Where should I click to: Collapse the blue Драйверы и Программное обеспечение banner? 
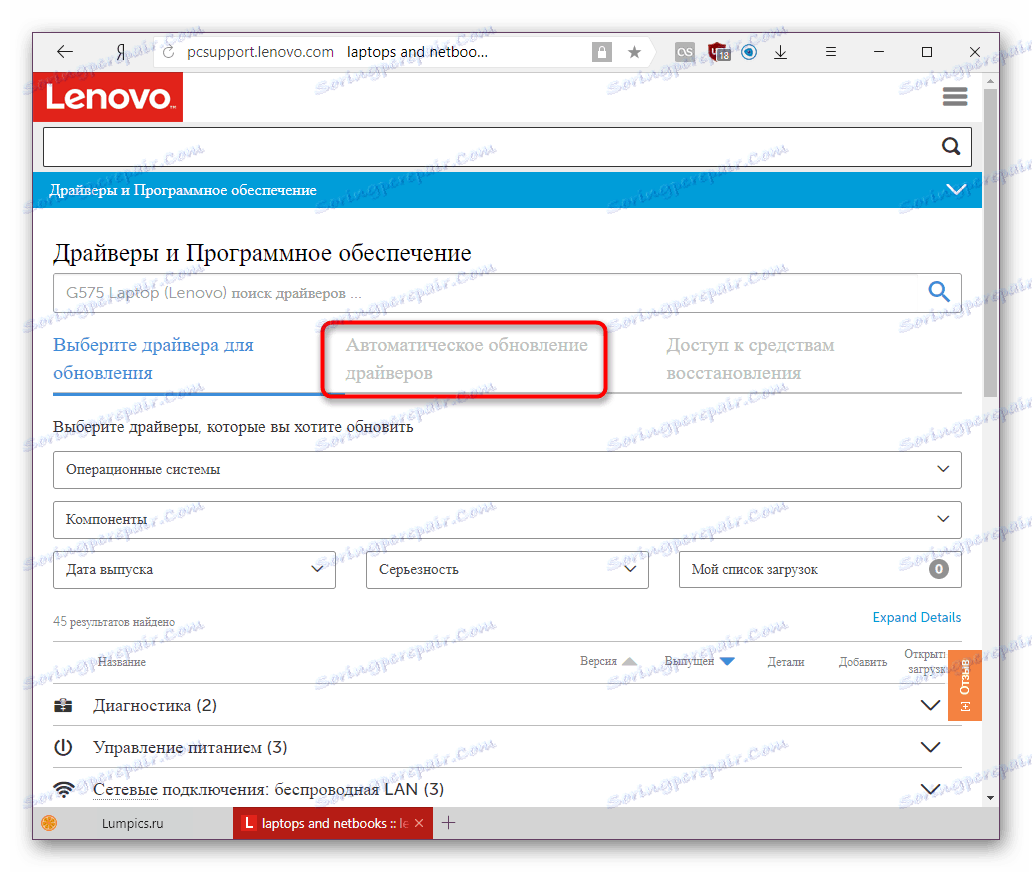click(955, 188)
